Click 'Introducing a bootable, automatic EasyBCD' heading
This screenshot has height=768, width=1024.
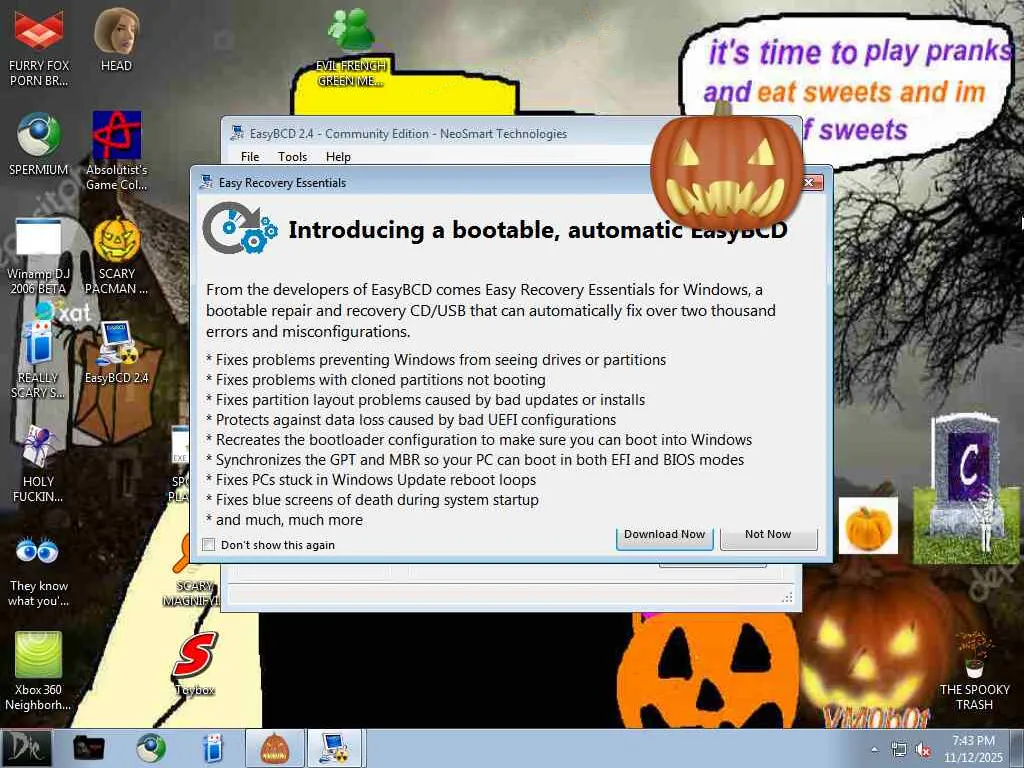click(538, 230)
